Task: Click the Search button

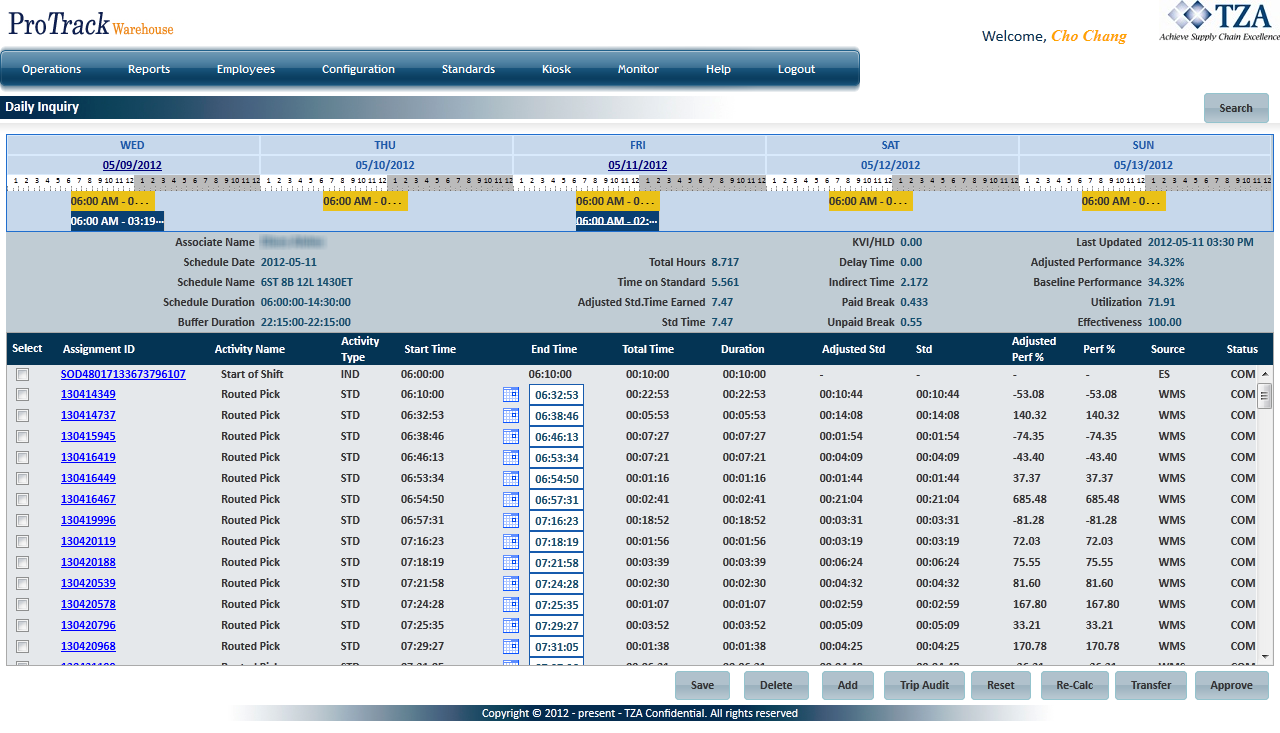Action: click(1236, 108)
